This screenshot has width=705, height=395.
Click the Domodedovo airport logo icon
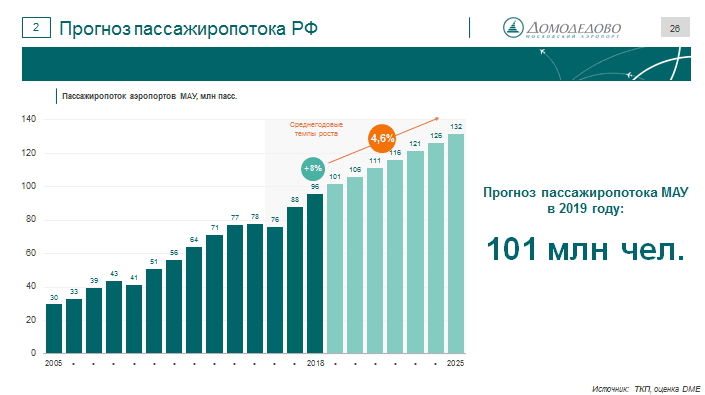(513, 28)
